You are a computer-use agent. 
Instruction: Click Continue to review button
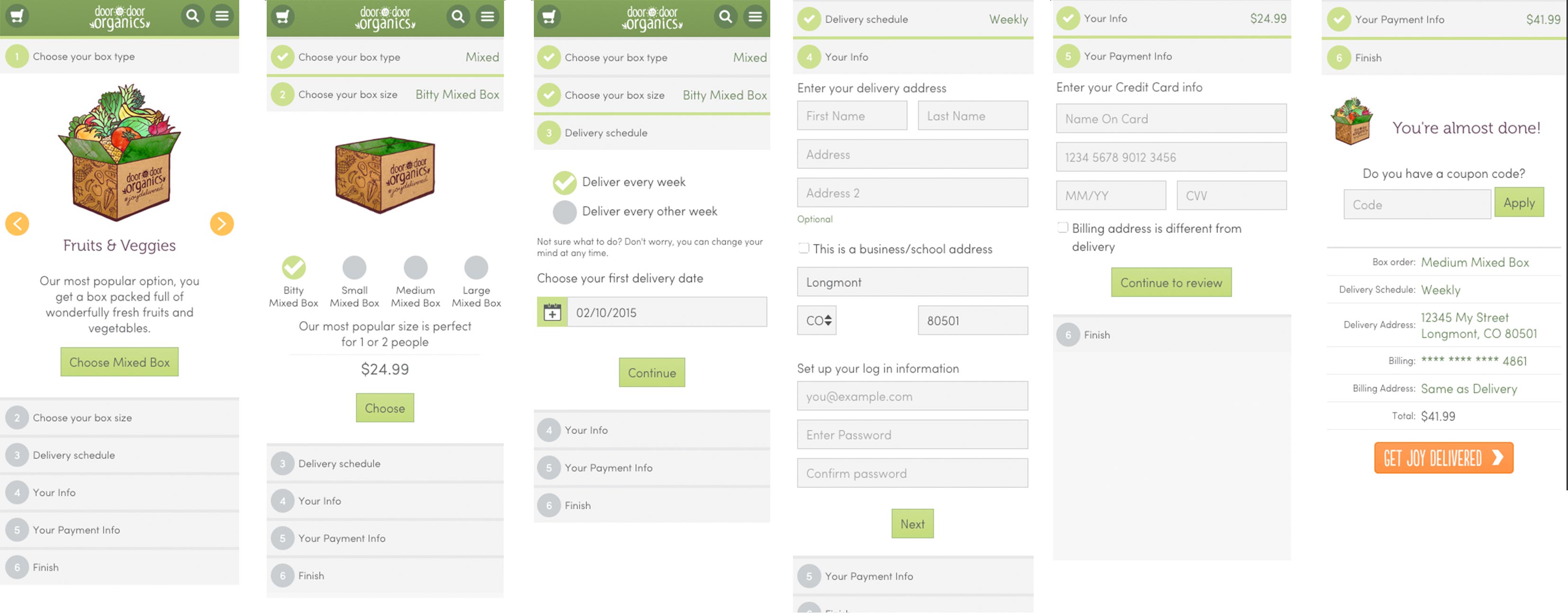click(1171, 282)
